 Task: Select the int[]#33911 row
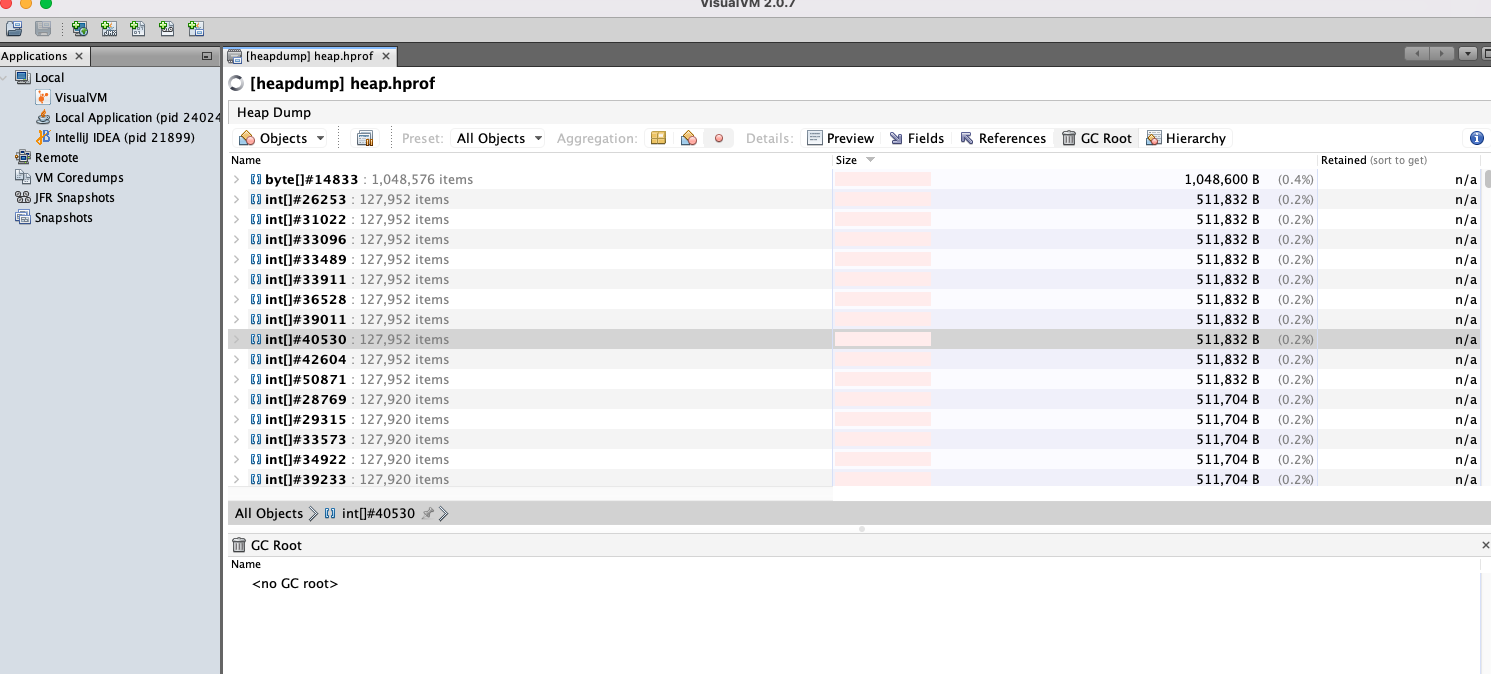[x=854, y=279]
